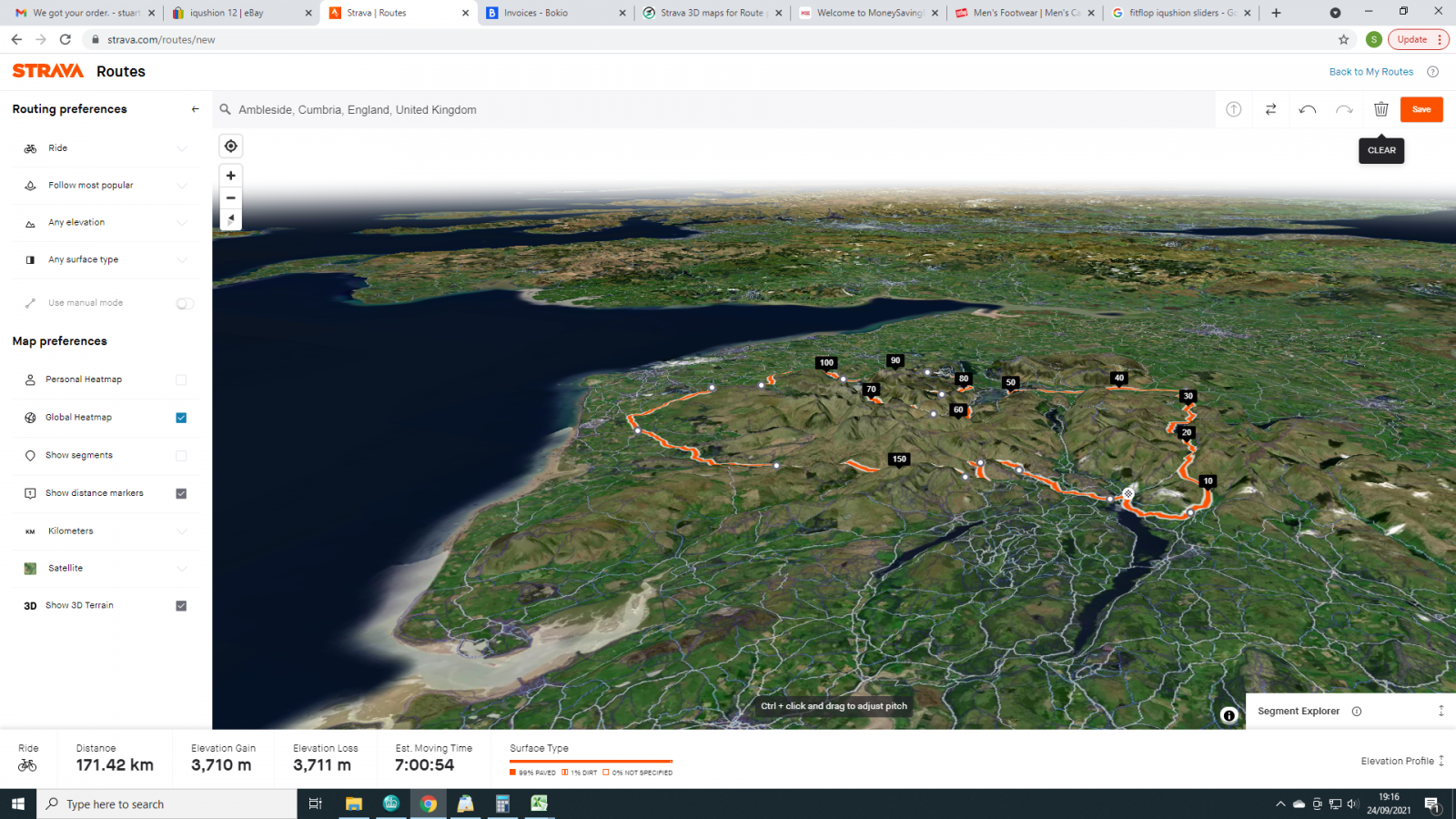Zoom out of the map
Image resolution: width=1456 pixels, height=819 pixels.
pyautogui.click(x=231, y=197)
